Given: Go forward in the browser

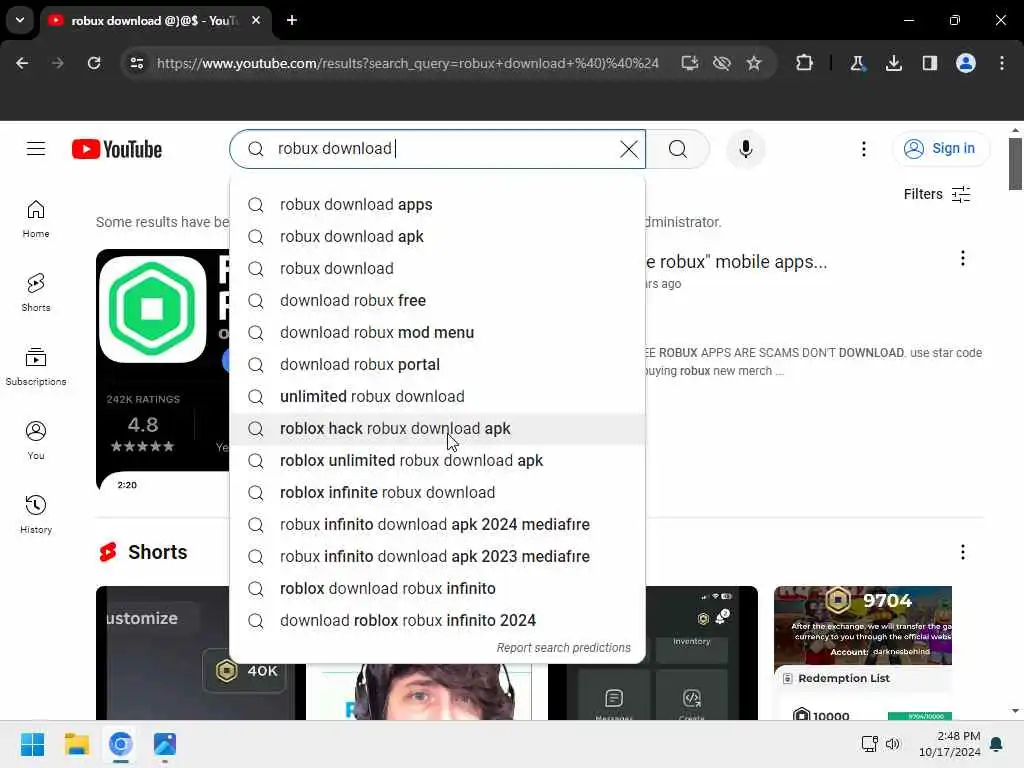Looking at the screenshot, I should (57, 63).
